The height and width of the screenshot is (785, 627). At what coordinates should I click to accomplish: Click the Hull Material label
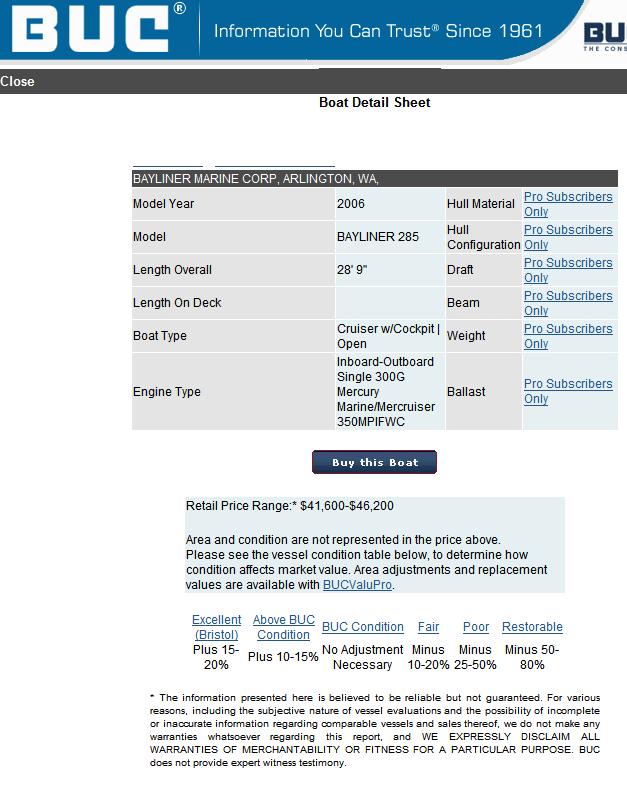[x=481, y=204]
